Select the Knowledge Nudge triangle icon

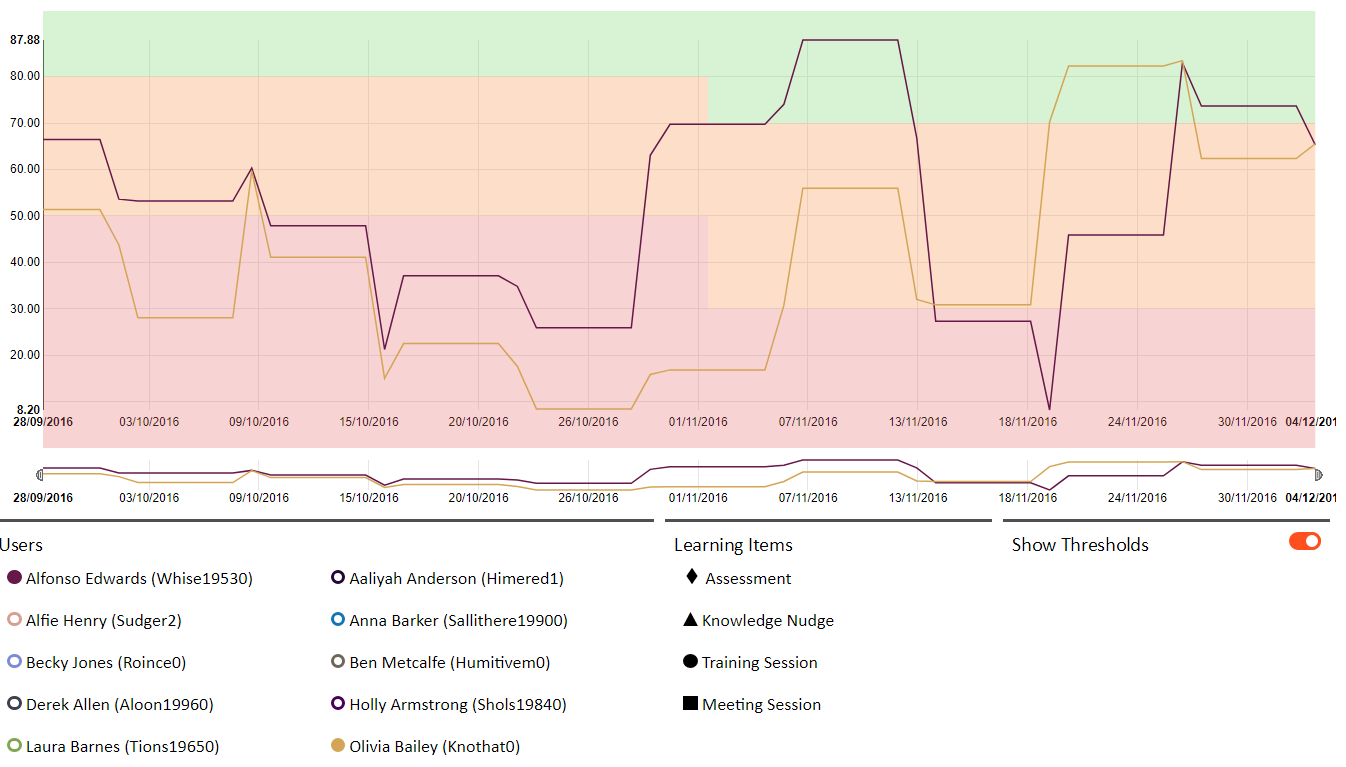690,620
